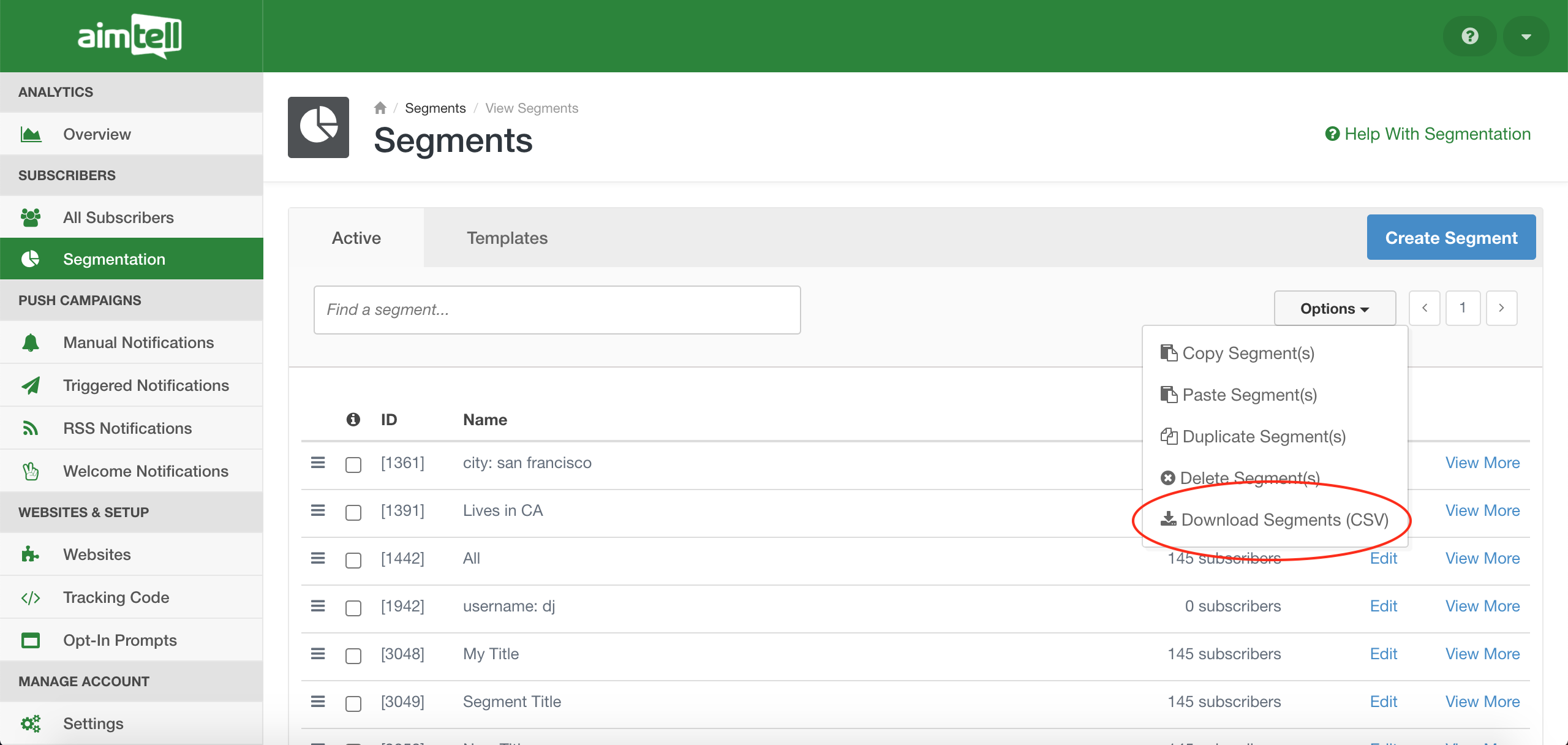Choose Download Segments (CSV) menu item
This screenshot has width=1568, height=745.
(1275, 520)
